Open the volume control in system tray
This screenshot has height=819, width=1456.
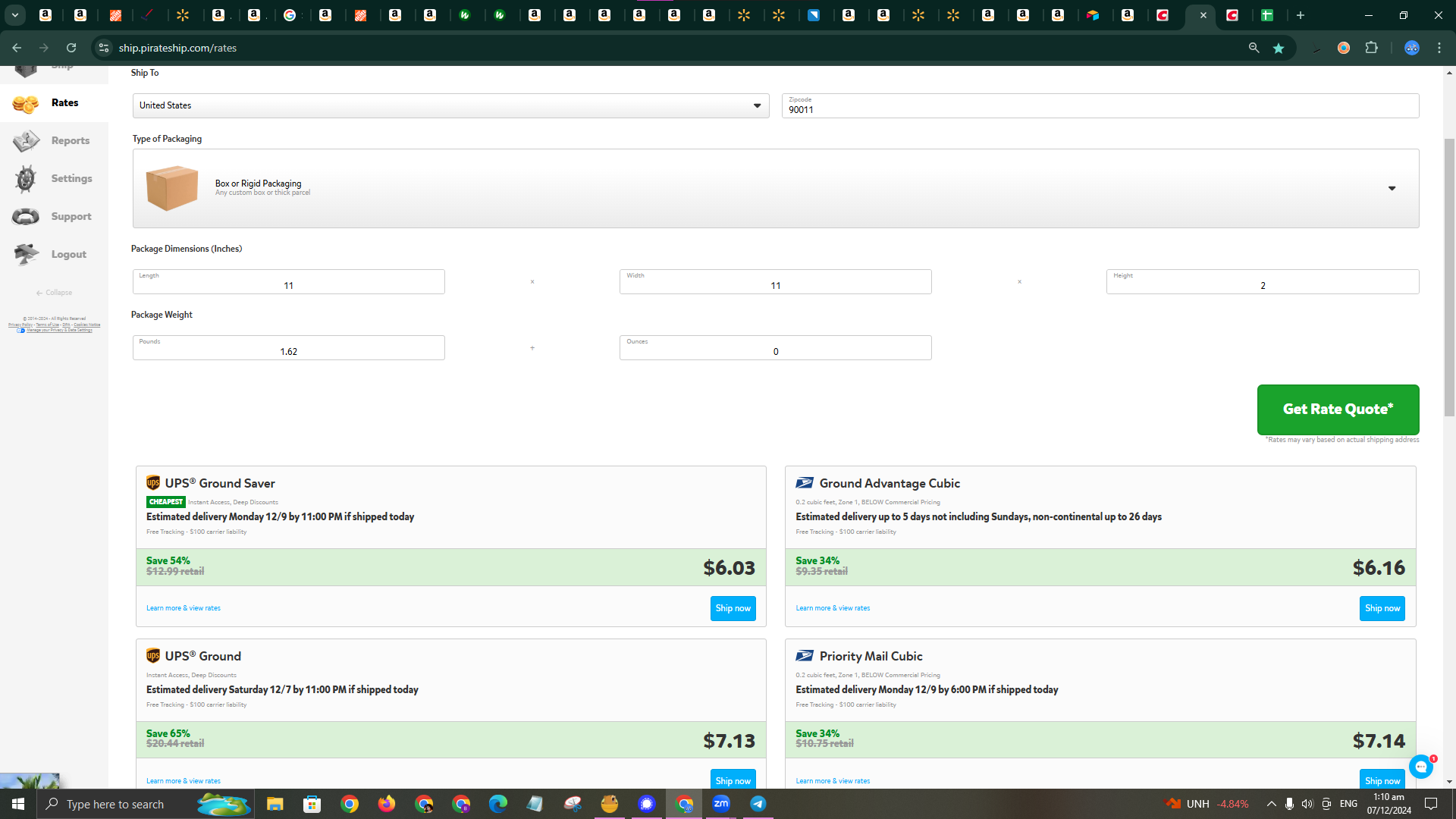pyautogui.click(x=1307, y=804)
